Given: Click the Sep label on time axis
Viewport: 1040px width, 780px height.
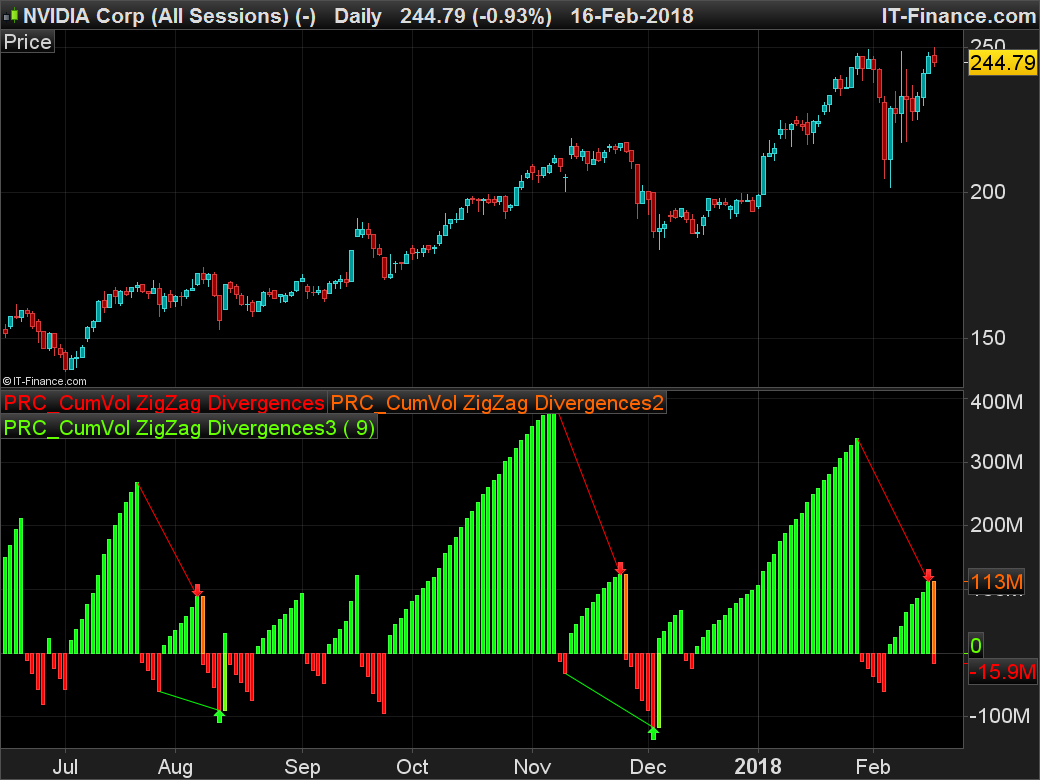Looking at the screenshot, I should (x=302, y=767).
